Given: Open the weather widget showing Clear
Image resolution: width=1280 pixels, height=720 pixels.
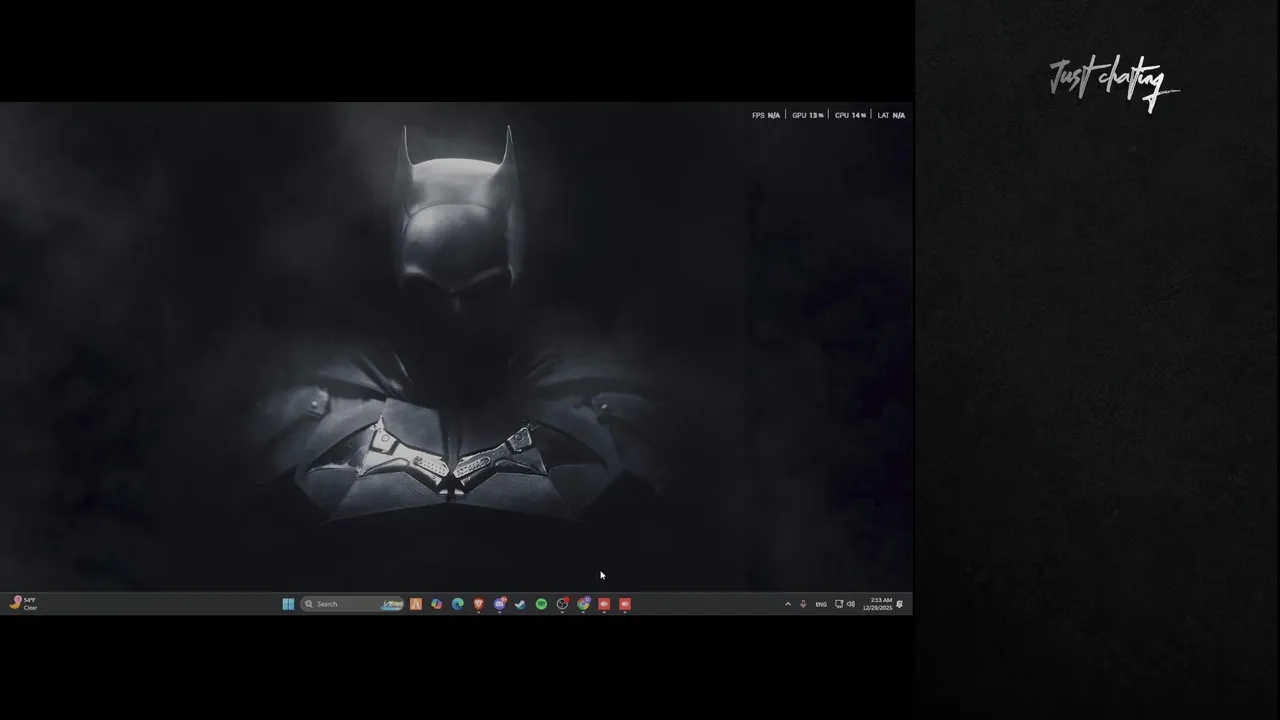Looking at the screenshot, I should coord(24,604).
